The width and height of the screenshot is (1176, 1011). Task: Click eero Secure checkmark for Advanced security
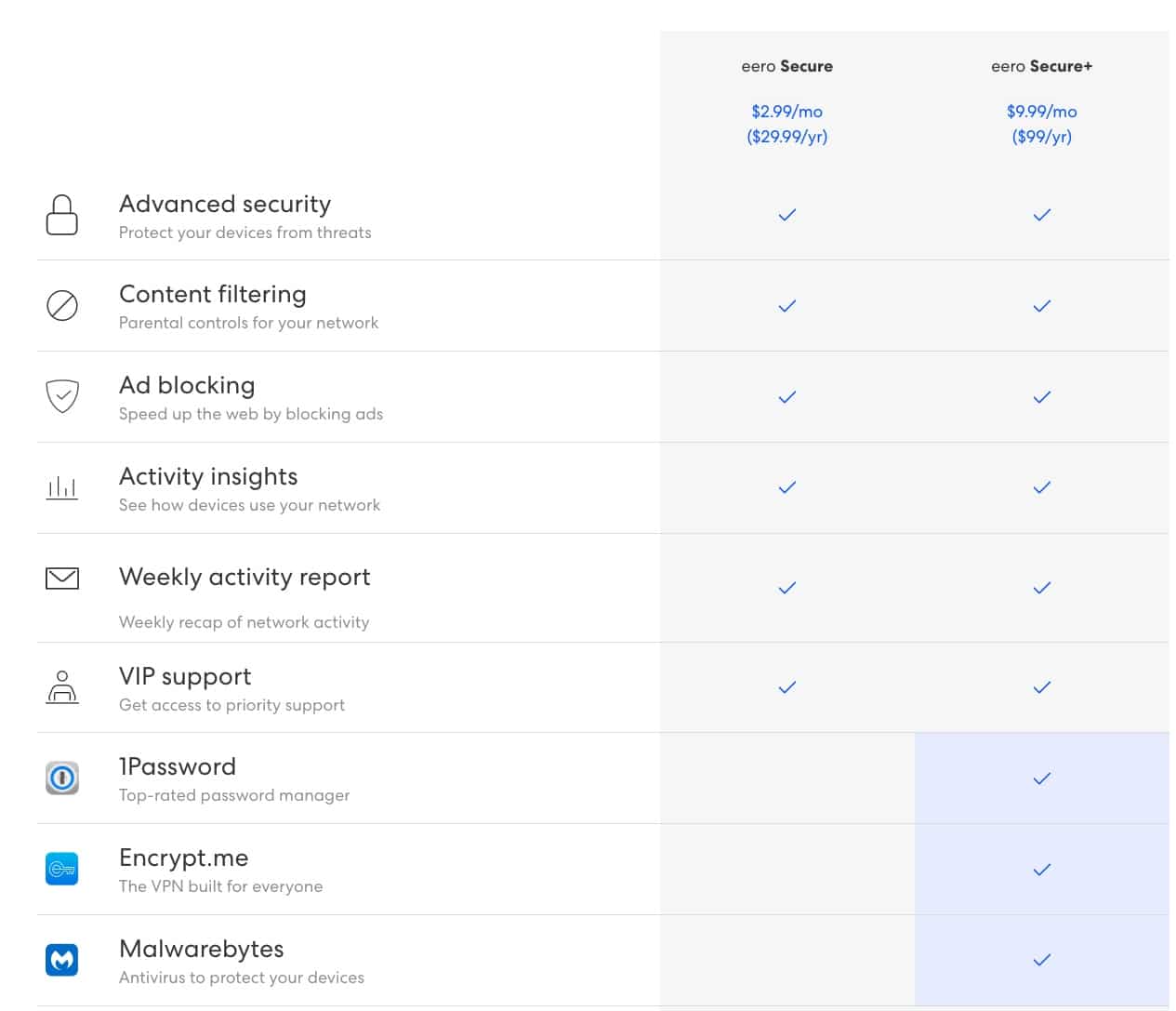pyautogui.click(x=787, y=215)
